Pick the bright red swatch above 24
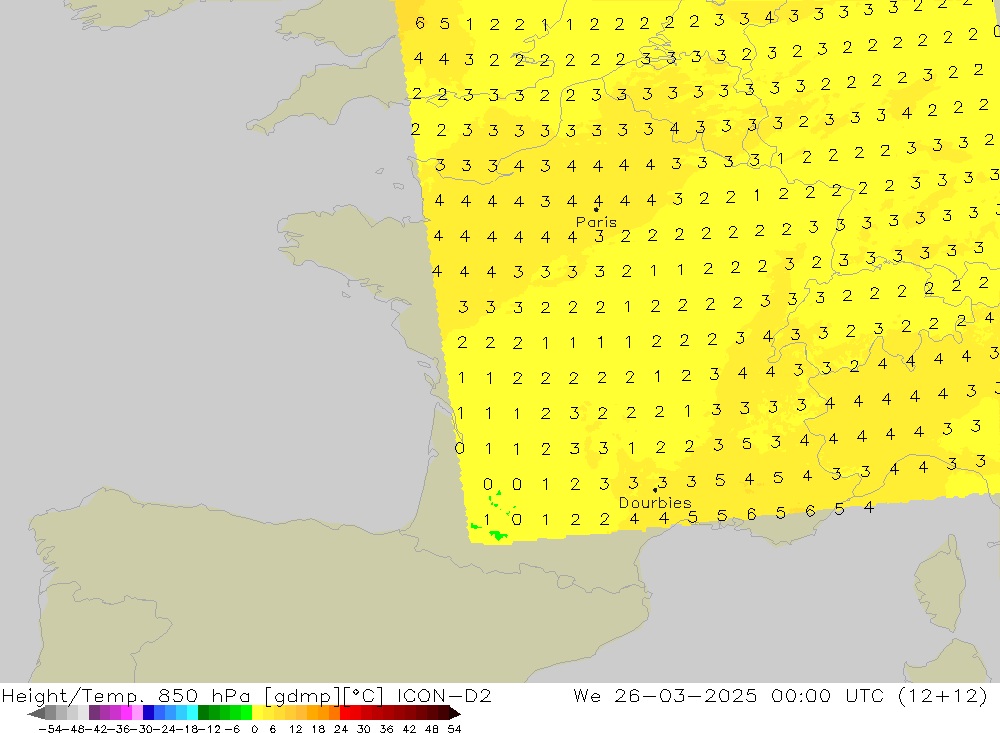 (x=345, y=713)
